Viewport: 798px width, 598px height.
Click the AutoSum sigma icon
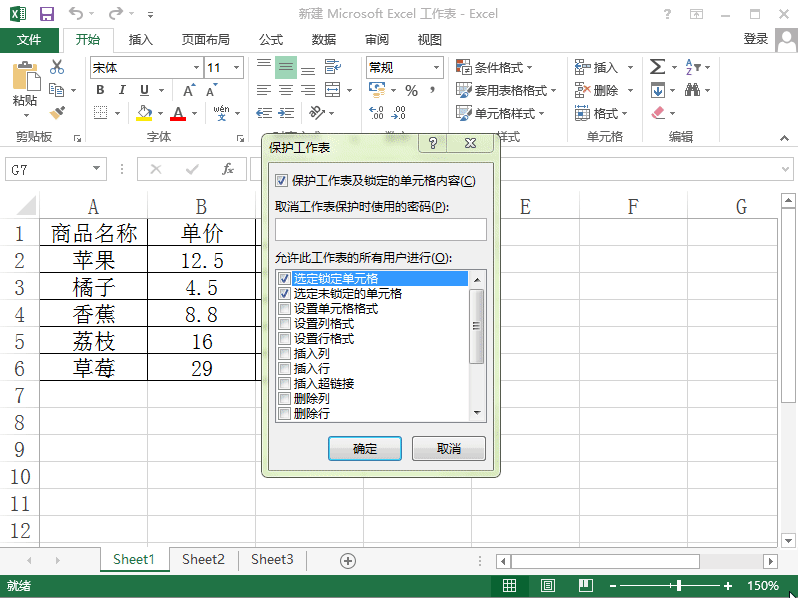[657, 67]
